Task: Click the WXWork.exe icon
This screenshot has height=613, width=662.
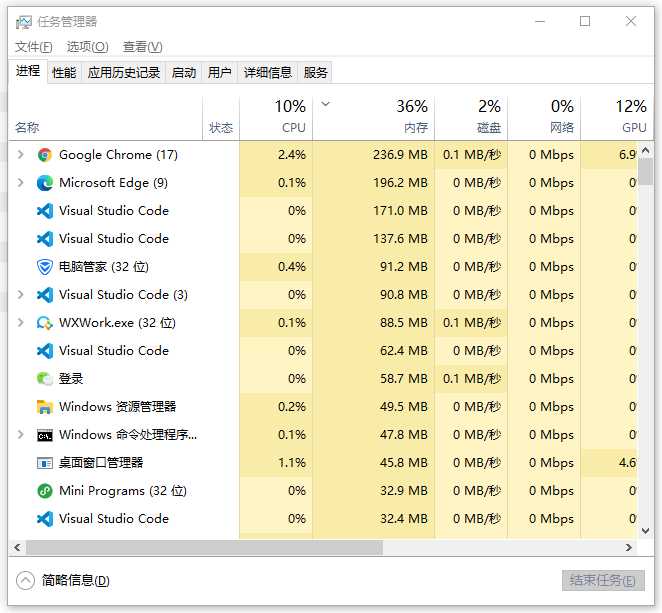Action: pos(45,323)
